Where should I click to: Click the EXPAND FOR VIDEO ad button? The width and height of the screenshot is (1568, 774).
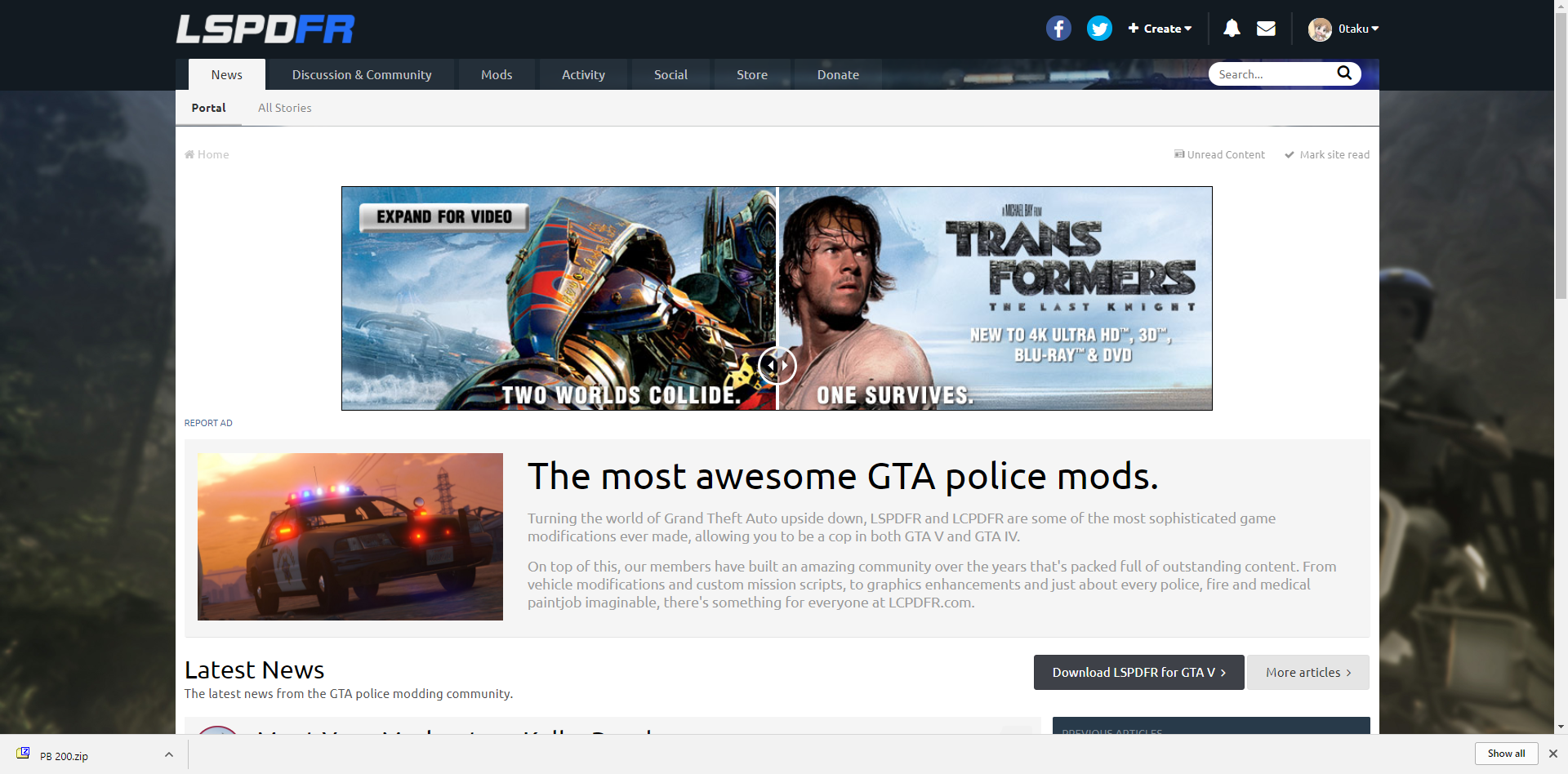(444, 216)
